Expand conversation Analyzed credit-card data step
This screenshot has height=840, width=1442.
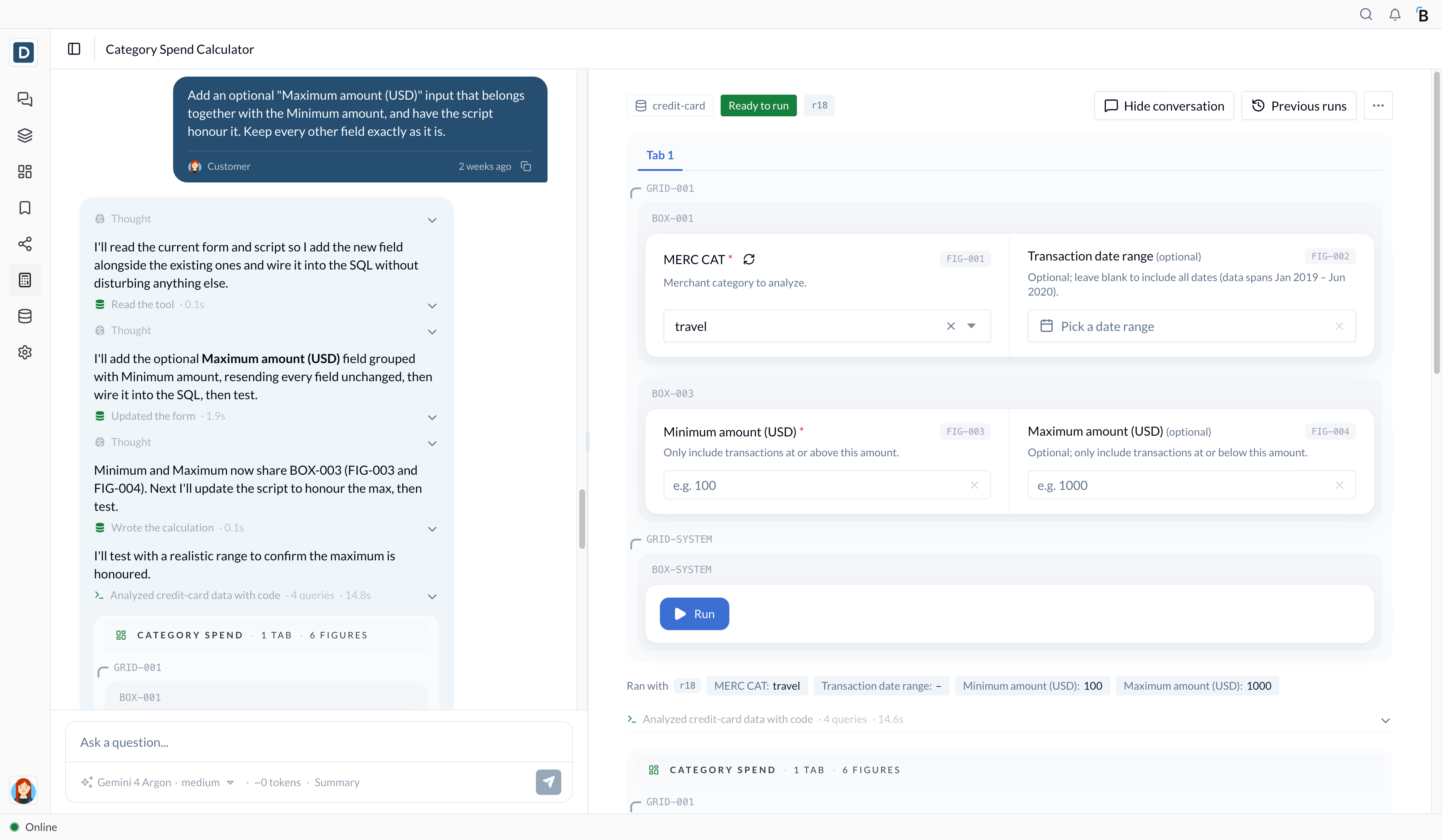pyautogui.click(x=266, y=596)
